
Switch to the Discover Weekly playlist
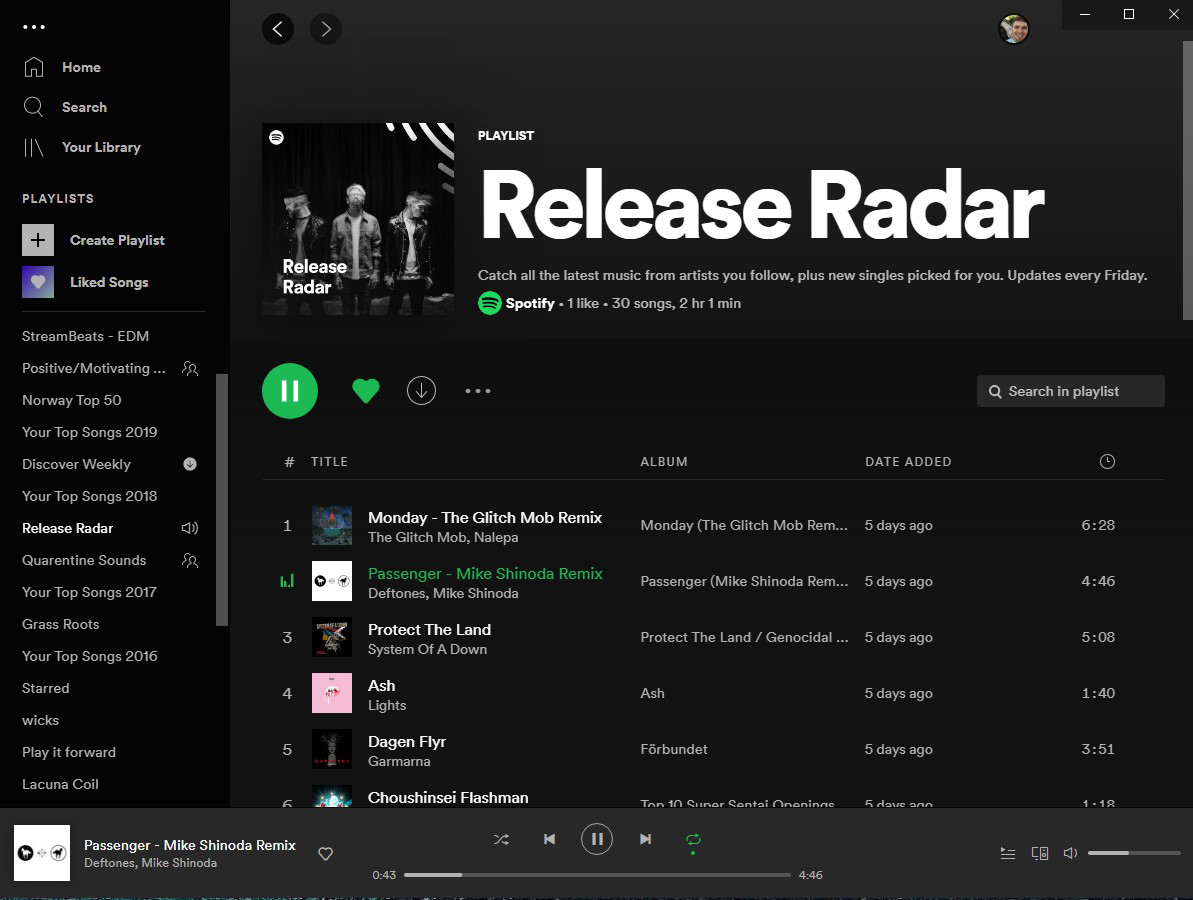76,464
